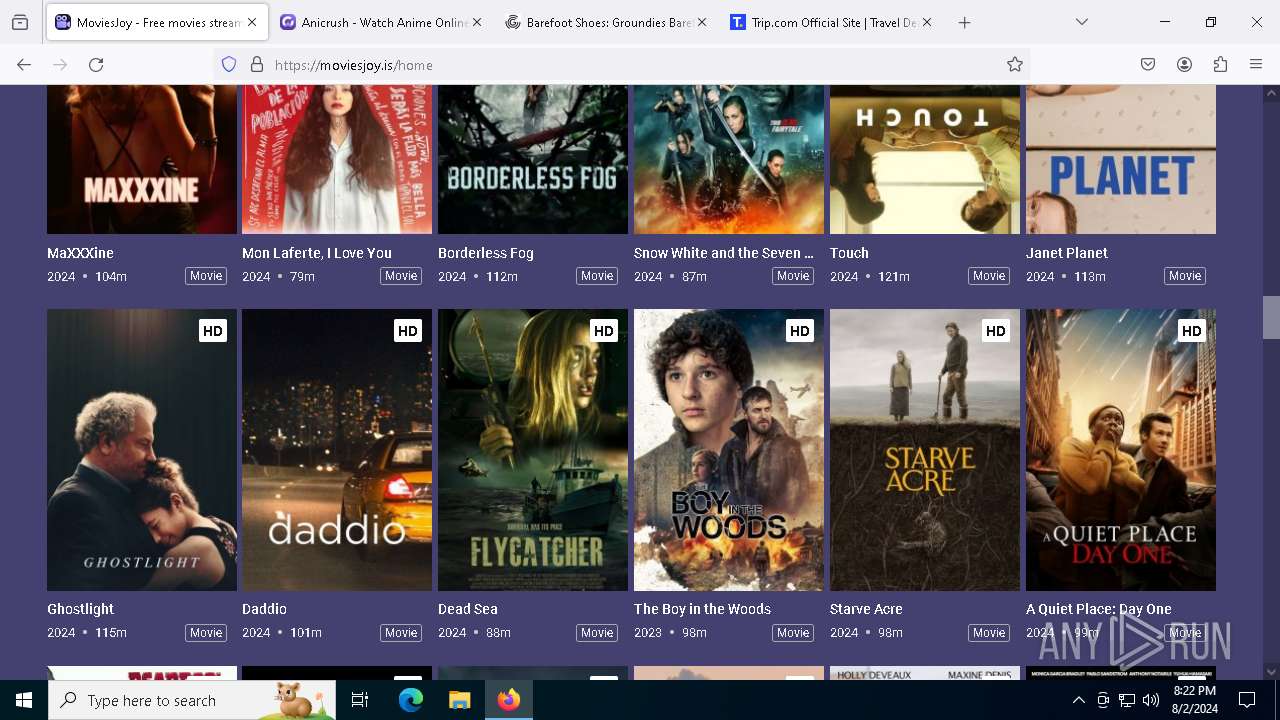The image size is (1280, 720).
Task: Open the extensions puzzle icon
Action: tap(1220, 65)
